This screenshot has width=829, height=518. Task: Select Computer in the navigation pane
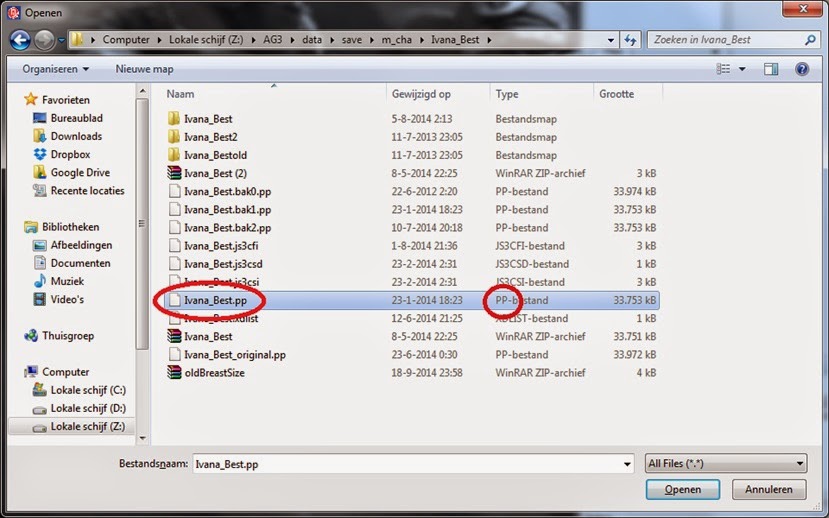pyautogui.click(x=65, y=372)
